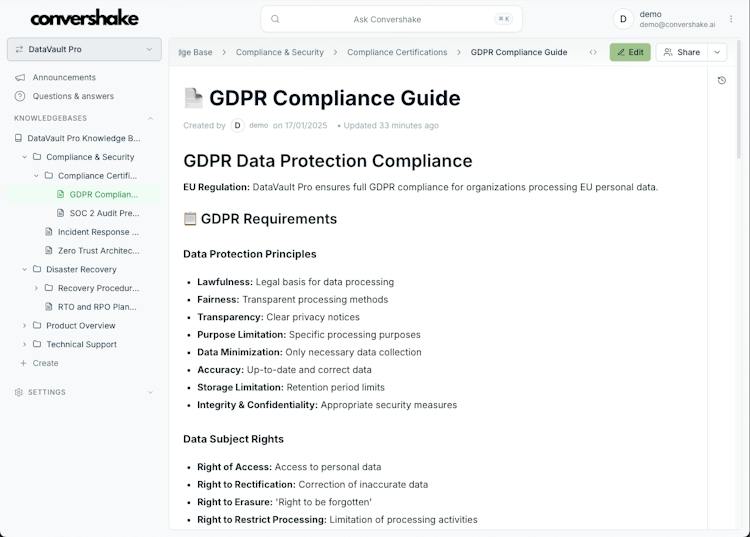Screen dimensions: 750x537
Task: Open the DataVault Pro workspace switcher
Action: coord(84,49)
